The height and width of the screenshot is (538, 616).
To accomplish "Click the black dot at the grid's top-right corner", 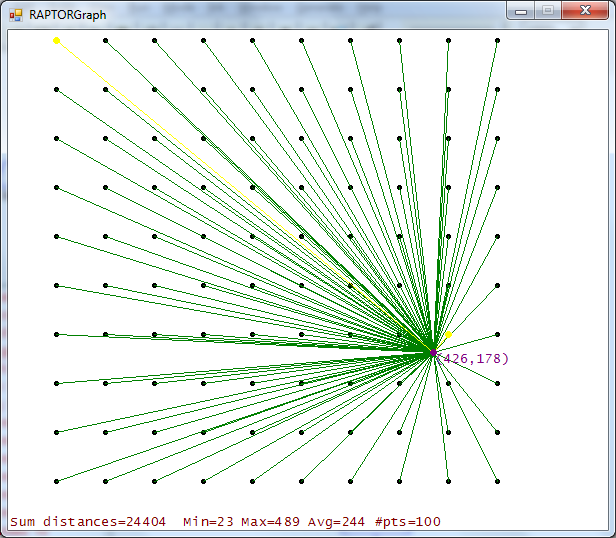I will pos(497,41).
